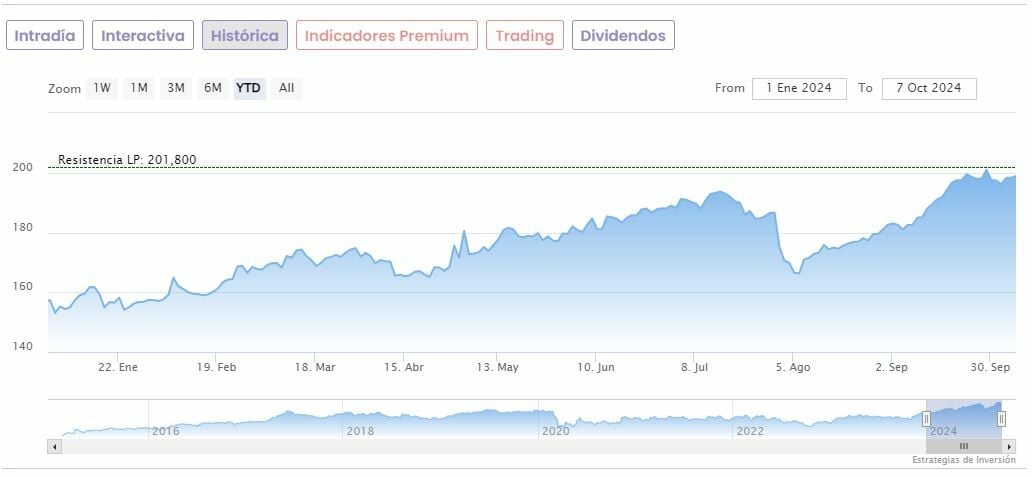The height and width of the screenshot is (477, 1032).
Task: Open Indicadores Premium section
Action: pos(387,36)
